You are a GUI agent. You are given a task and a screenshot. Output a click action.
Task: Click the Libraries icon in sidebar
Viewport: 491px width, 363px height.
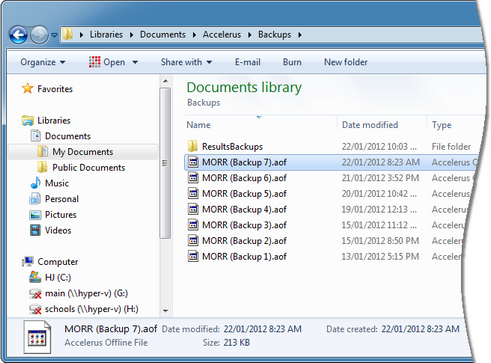pos(28,120)
